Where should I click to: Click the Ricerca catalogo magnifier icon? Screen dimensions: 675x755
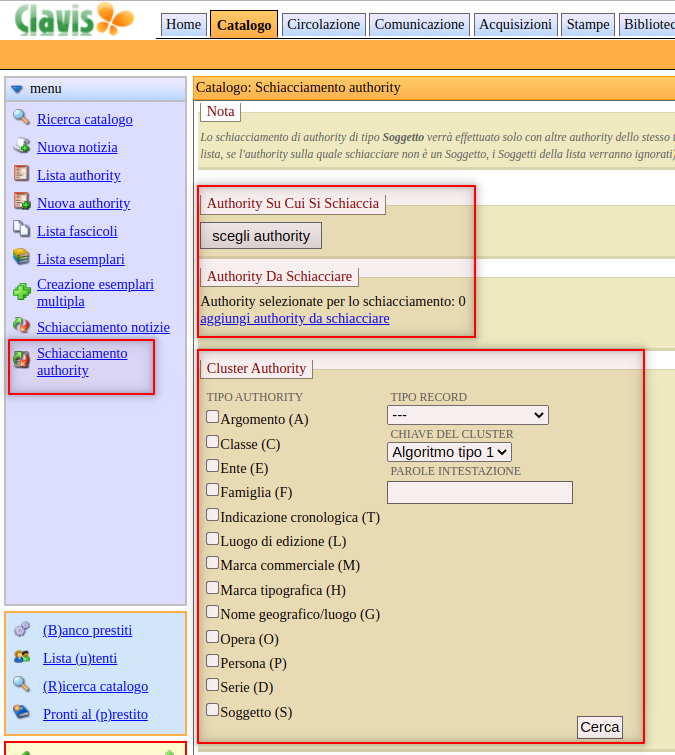tap(21, 118)
